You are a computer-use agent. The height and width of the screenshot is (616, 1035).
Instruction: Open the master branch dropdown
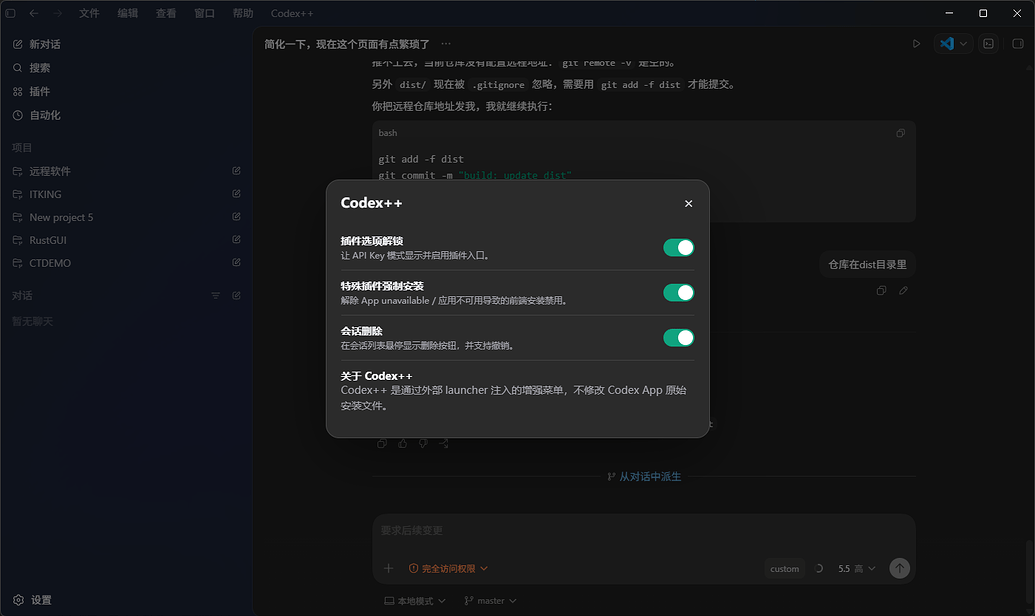[x=490, y=601]
